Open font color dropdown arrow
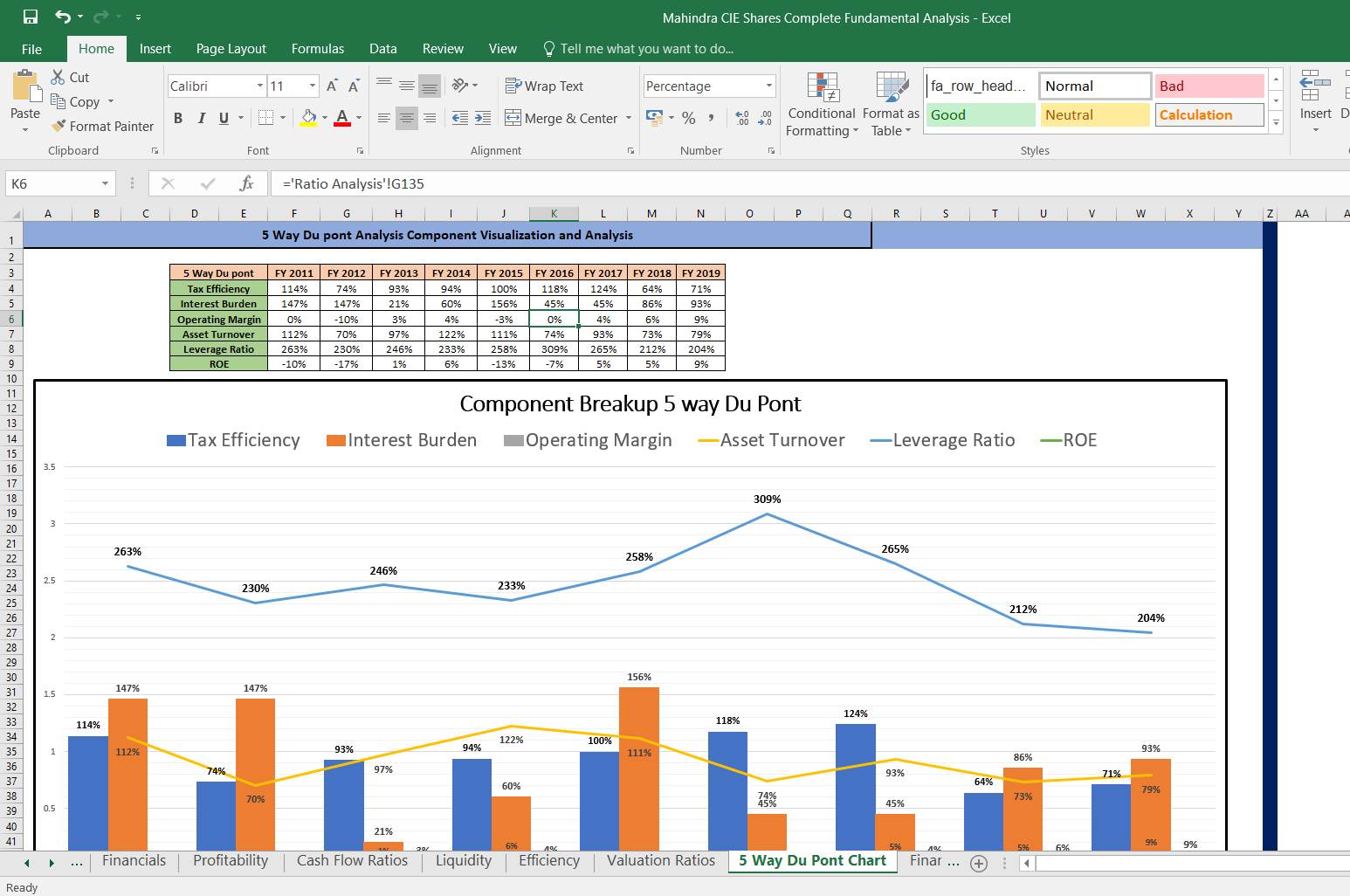Viewport: 1350px width, 896px height. [x=359, y=118]
